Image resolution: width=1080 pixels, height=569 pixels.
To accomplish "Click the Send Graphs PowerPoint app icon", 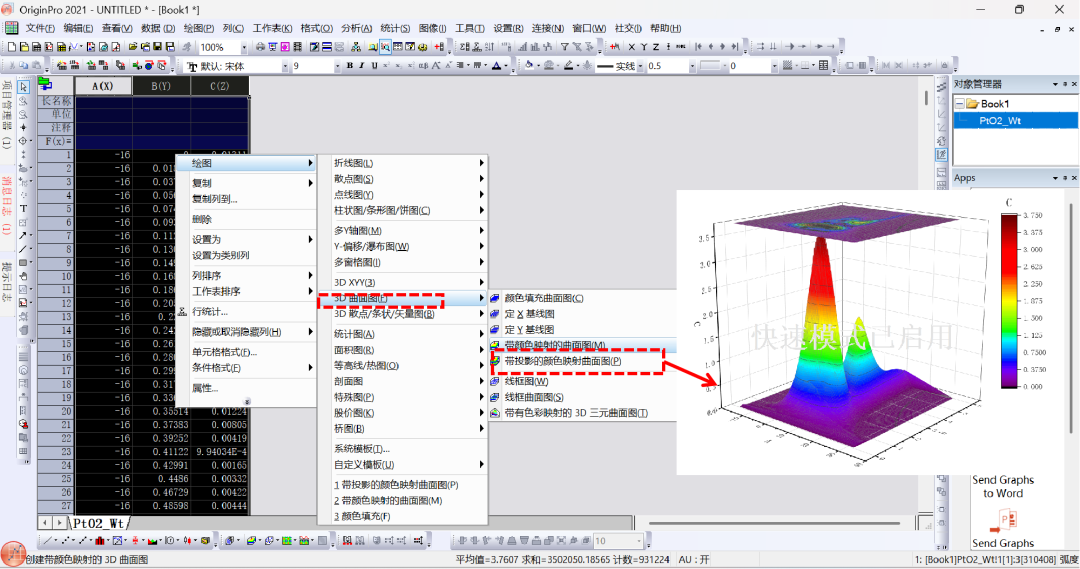I will click(1003, 520).
